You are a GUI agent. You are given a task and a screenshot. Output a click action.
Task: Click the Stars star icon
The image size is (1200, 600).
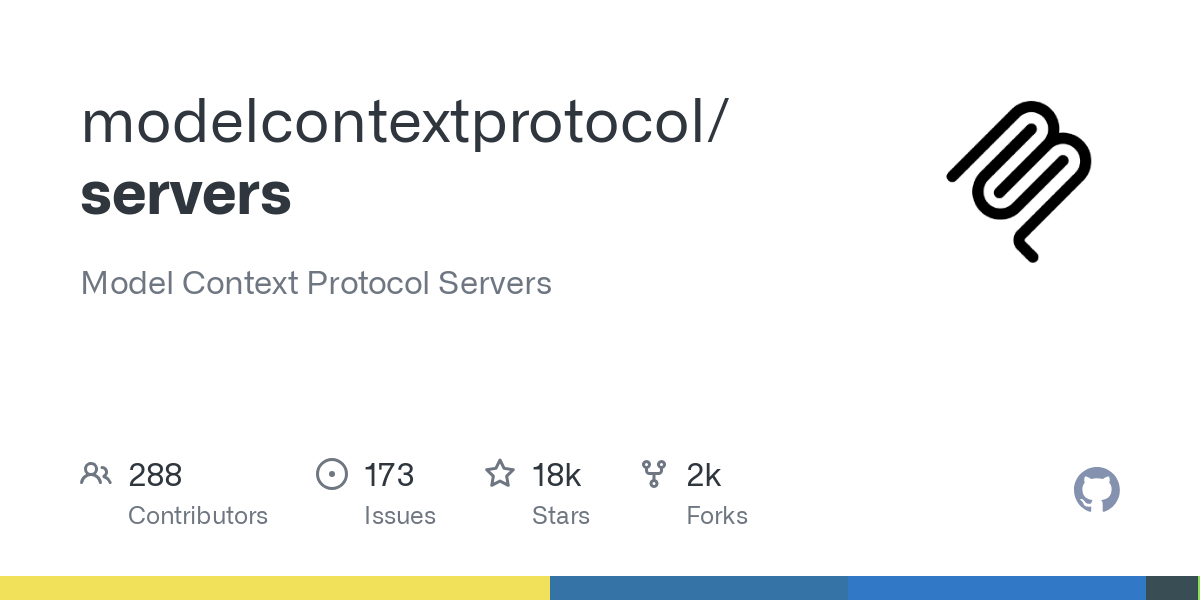(500, 474)
